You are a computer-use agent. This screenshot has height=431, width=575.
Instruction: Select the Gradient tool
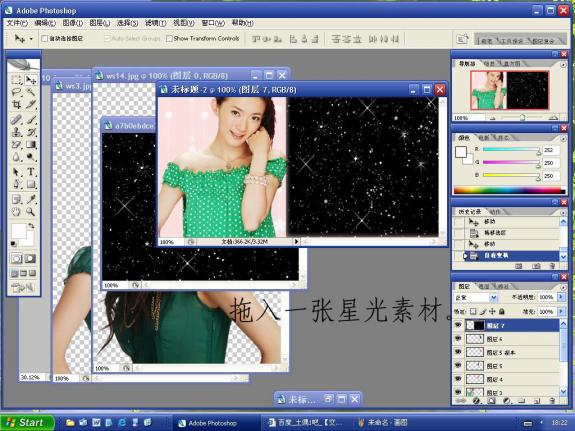tap(31, 145)
